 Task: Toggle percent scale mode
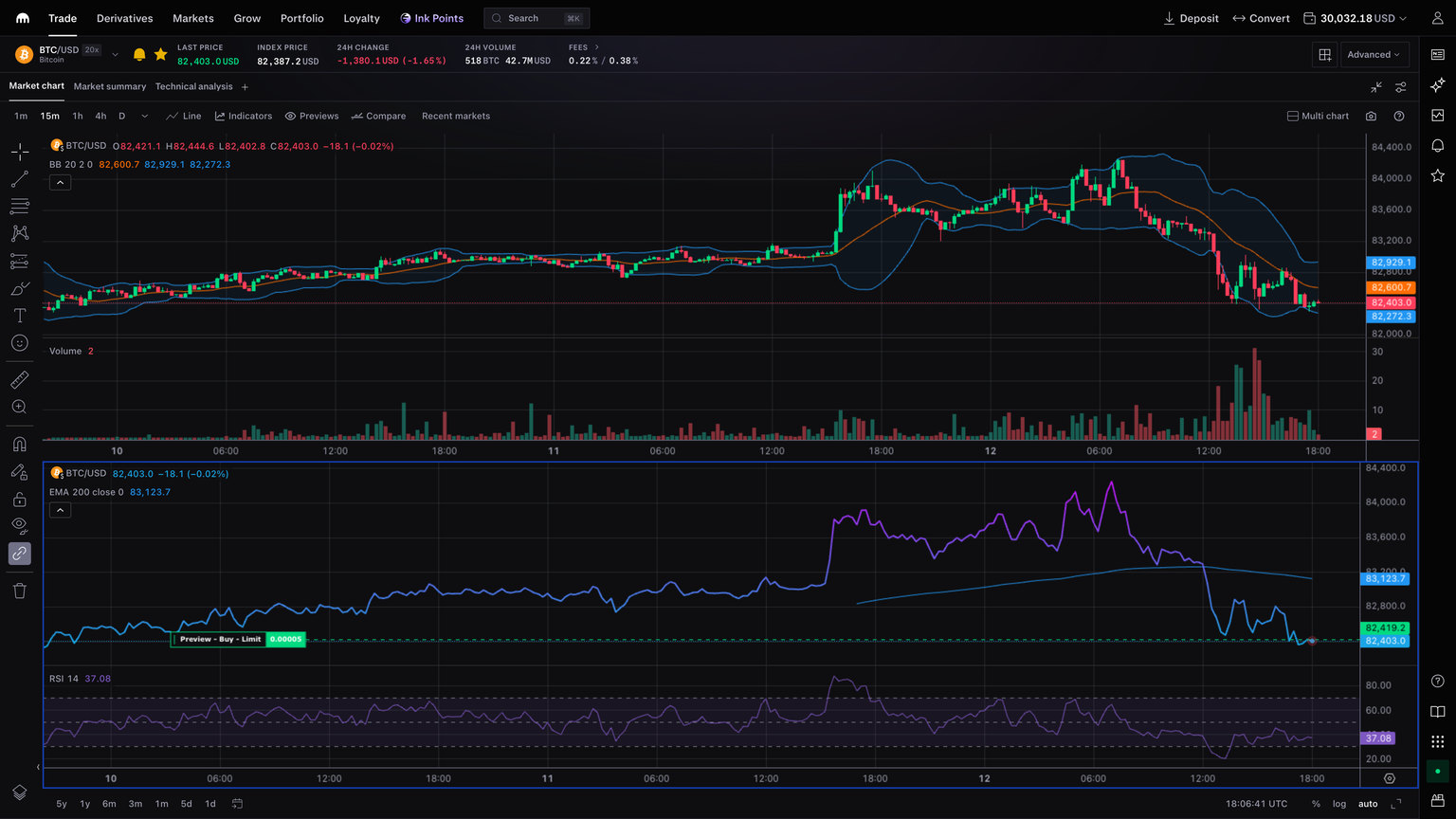click(x=1316, y=804)
